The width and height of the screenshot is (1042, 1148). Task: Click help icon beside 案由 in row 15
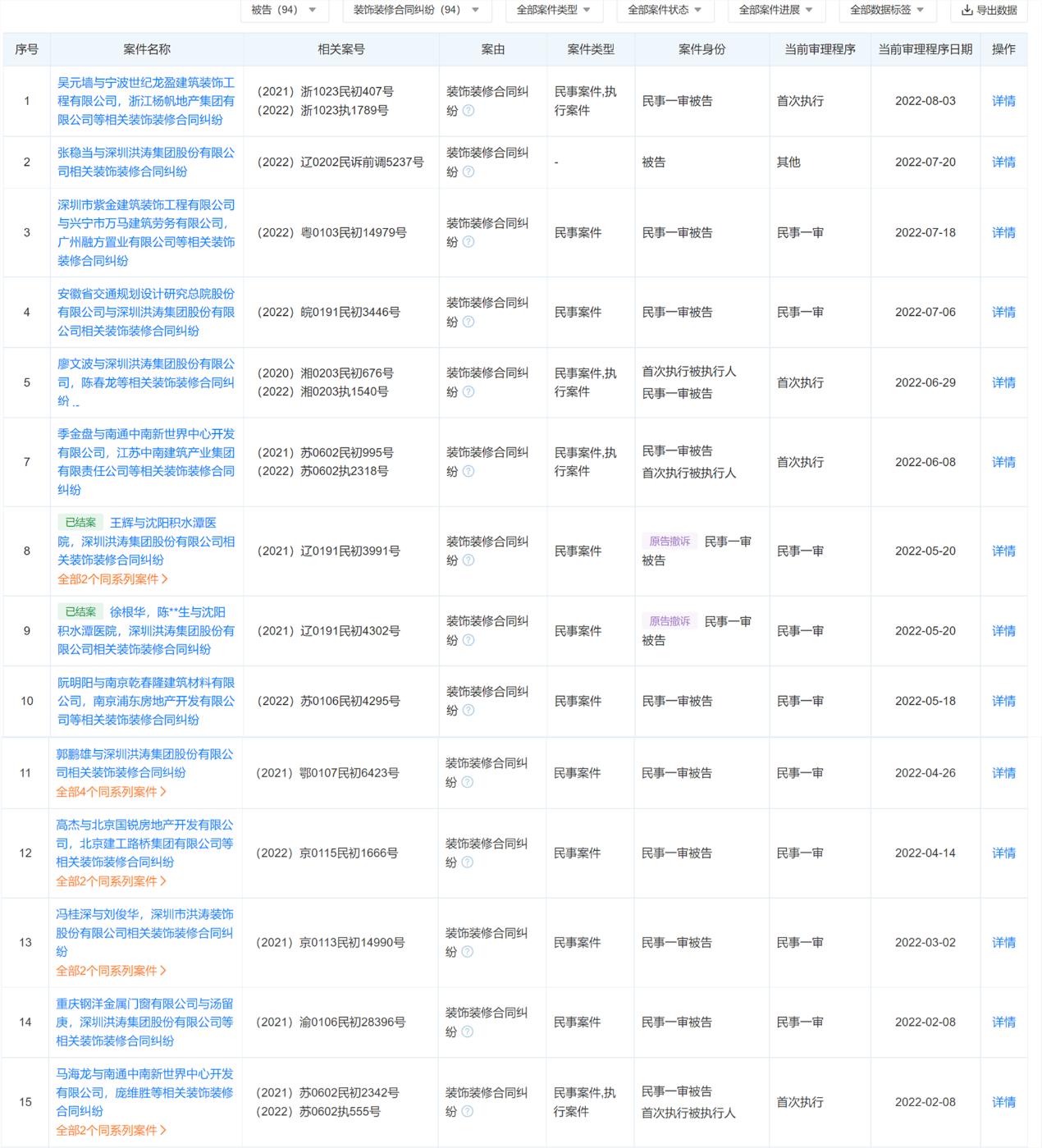(x=468, y=1112)
